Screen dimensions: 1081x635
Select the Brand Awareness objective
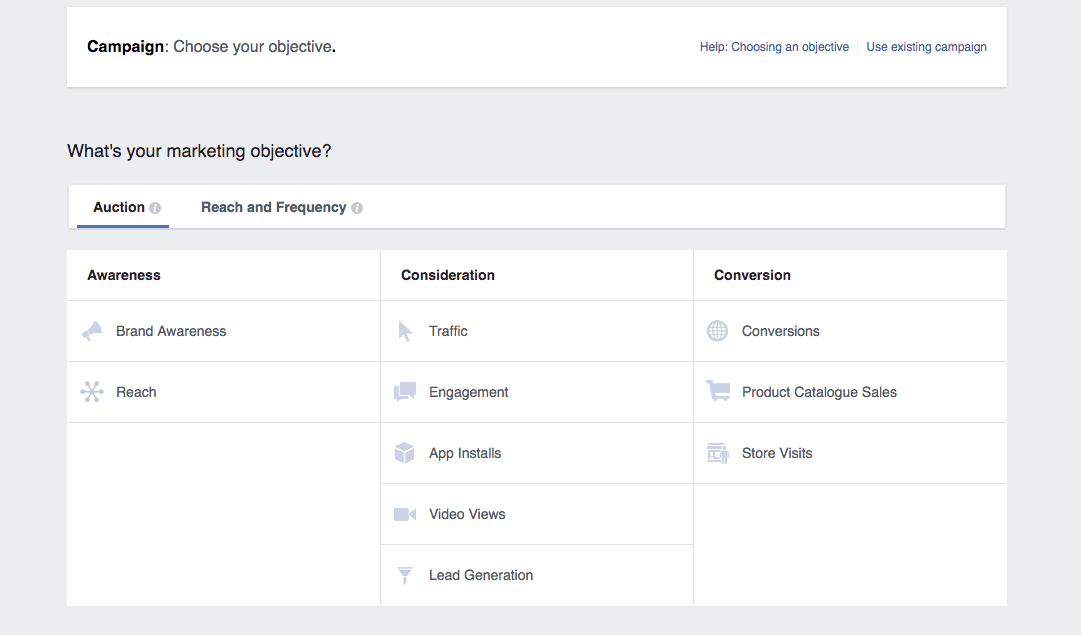coord(223,331)
